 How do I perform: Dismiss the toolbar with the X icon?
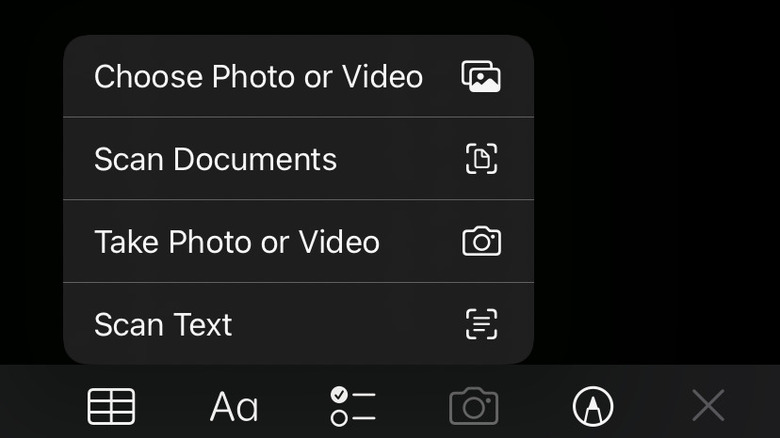tap(708, 406)
